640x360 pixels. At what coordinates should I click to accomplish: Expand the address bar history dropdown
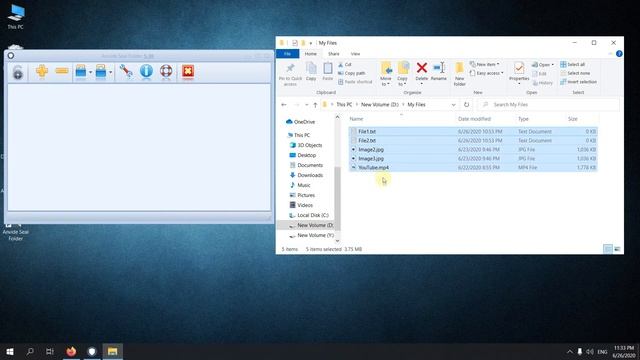tap(453, 105)
